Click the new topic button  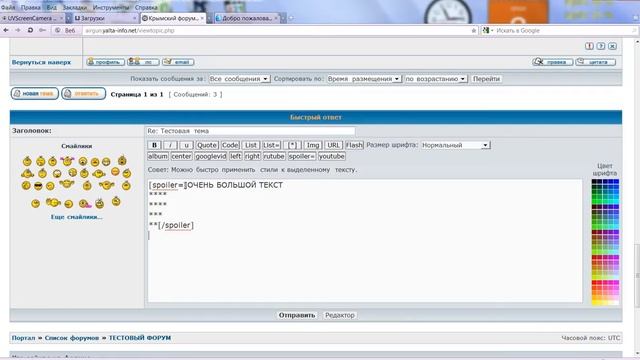click(x=35, y=93)
